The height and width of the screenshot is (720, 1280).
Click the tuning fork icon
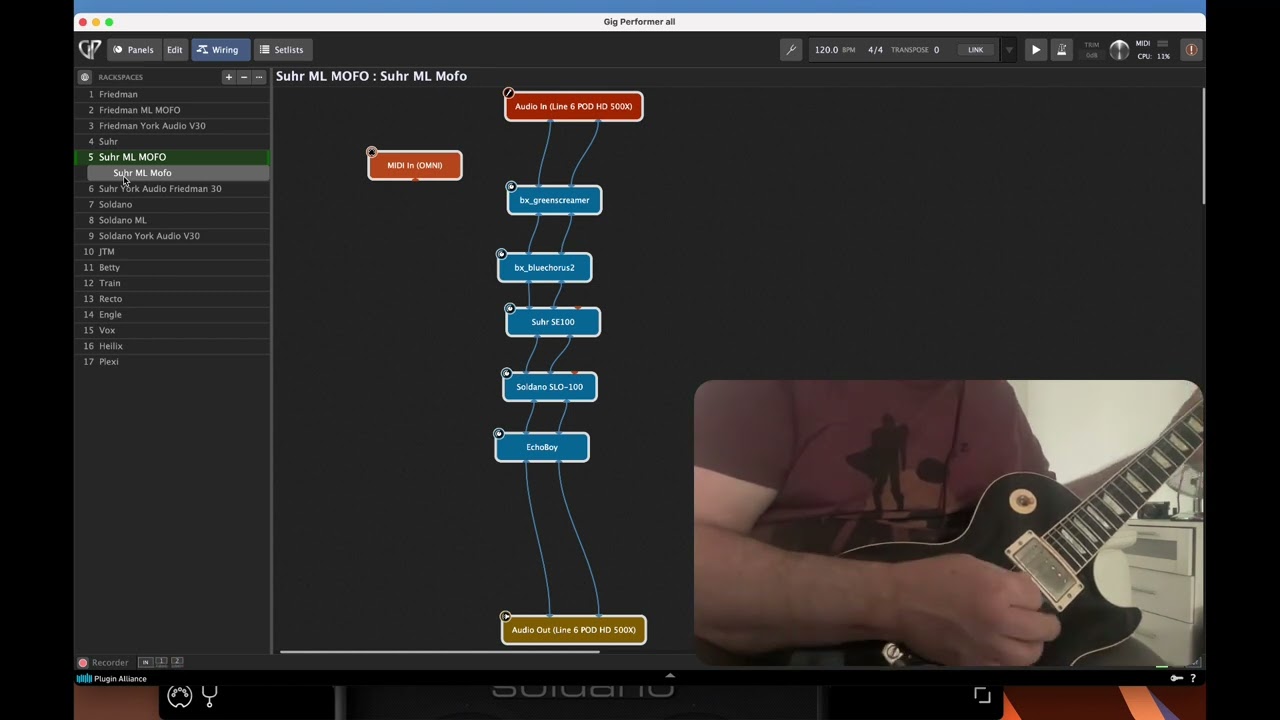click(x=210, y=696)
